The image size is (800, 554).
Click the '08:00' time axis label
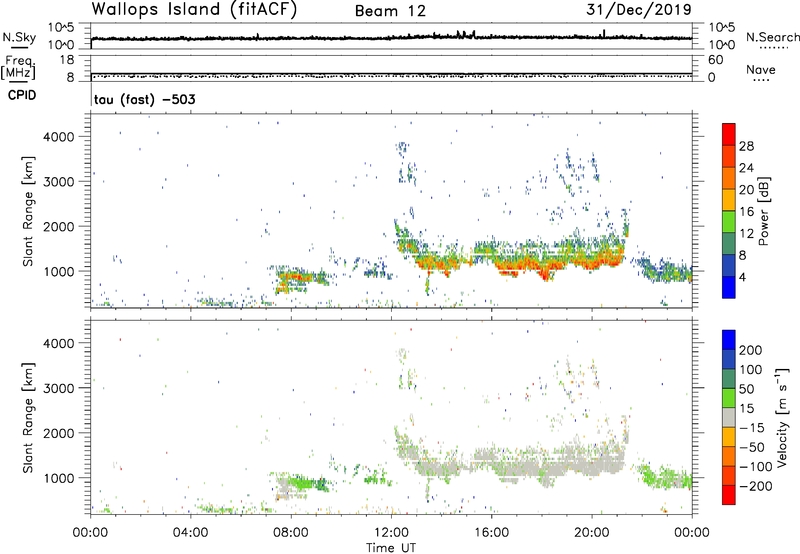291,533
